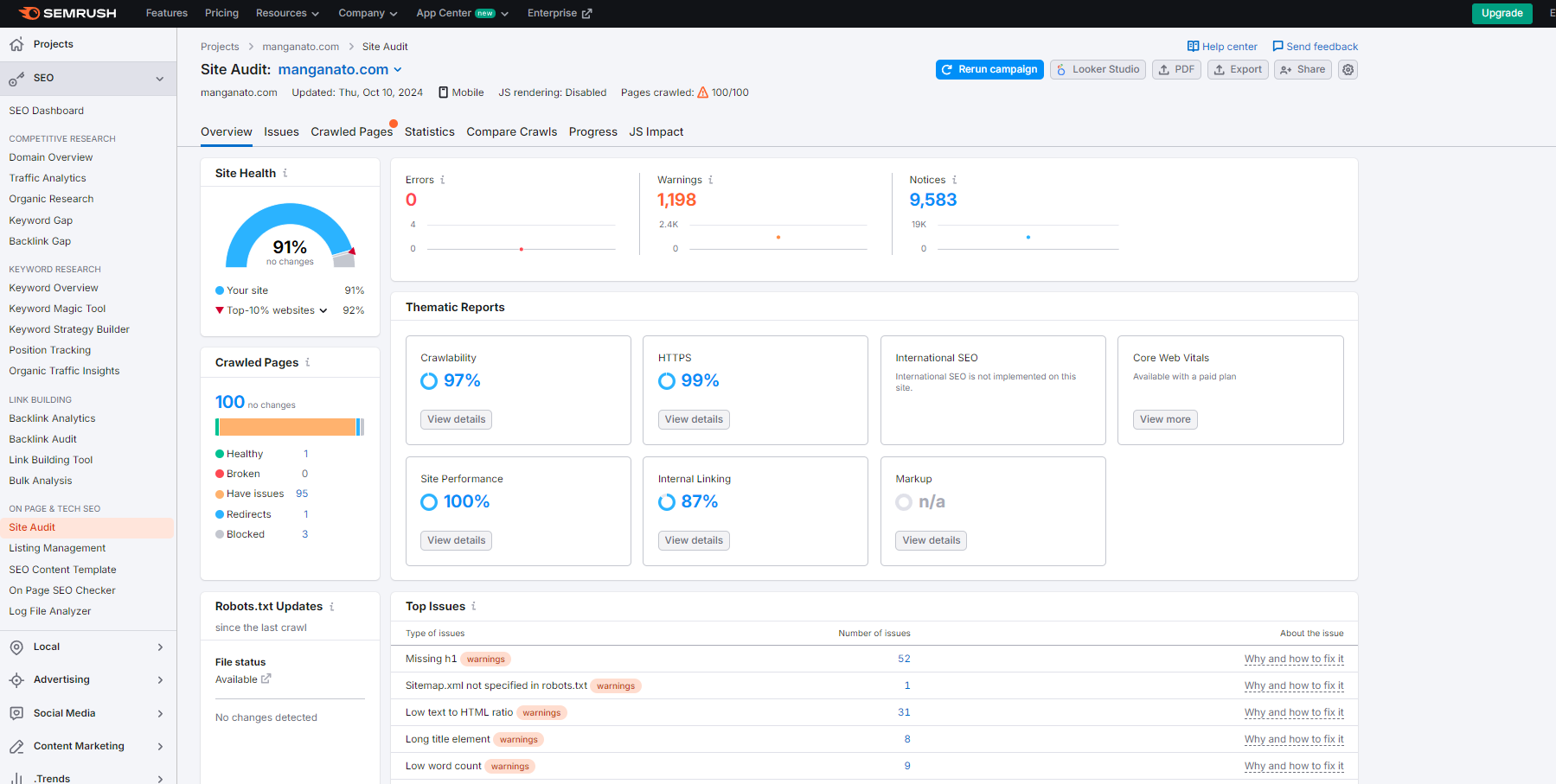This screenshot has height=784, width=1556.
Task: Expand the Content Marketing section
Action: click(x=160, y=747)
